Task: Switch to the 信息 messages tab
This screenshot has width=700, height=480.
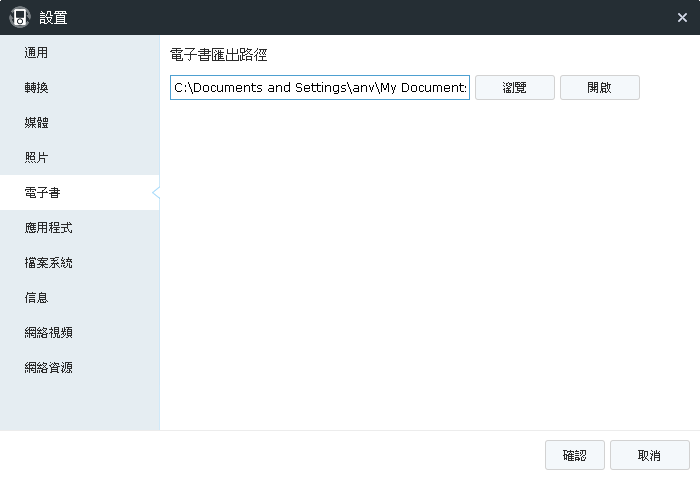Action: point(36,298)
